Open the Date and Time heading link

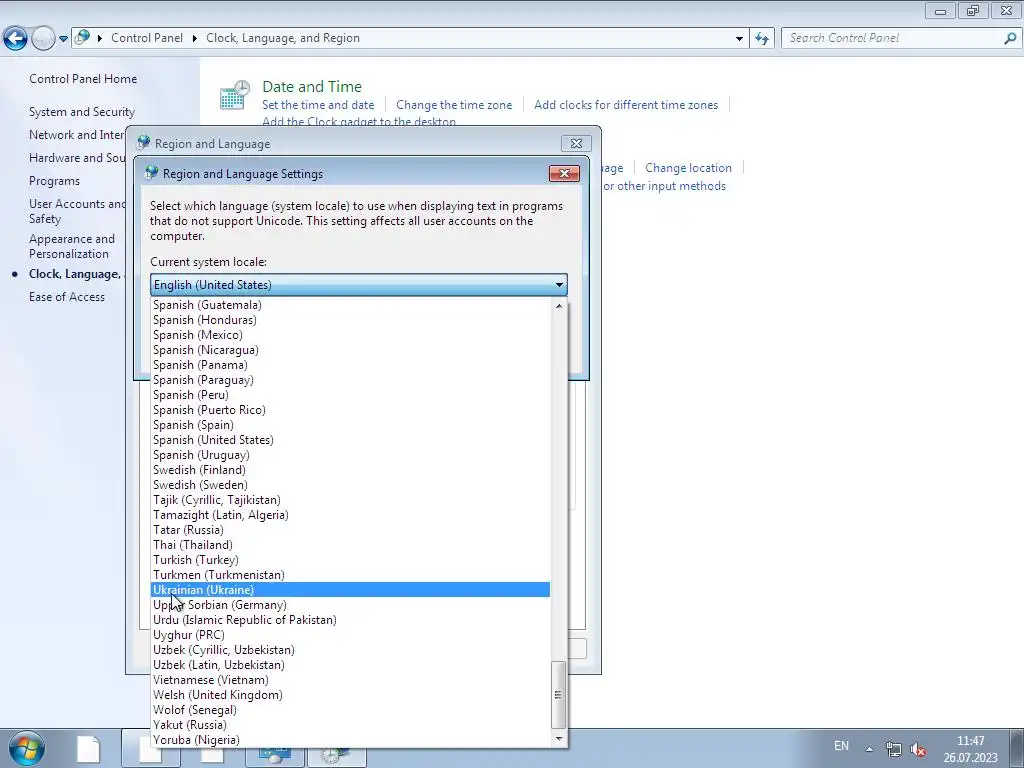(312, 86)
